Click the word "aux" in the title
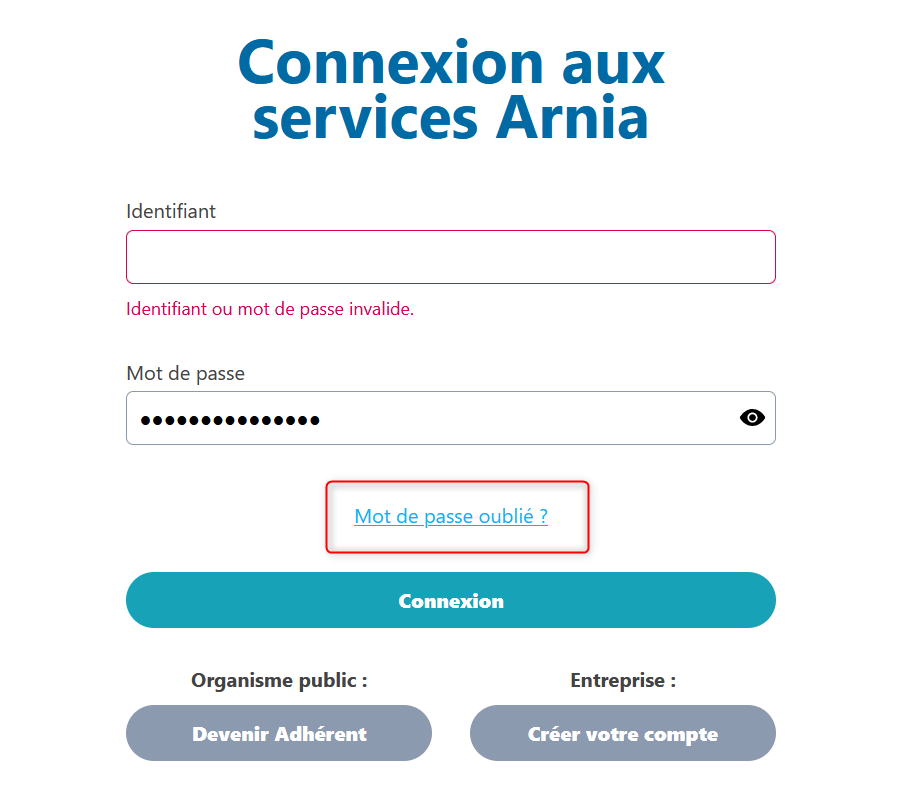This screenshot has height=806, width=909. pos(606,62)
